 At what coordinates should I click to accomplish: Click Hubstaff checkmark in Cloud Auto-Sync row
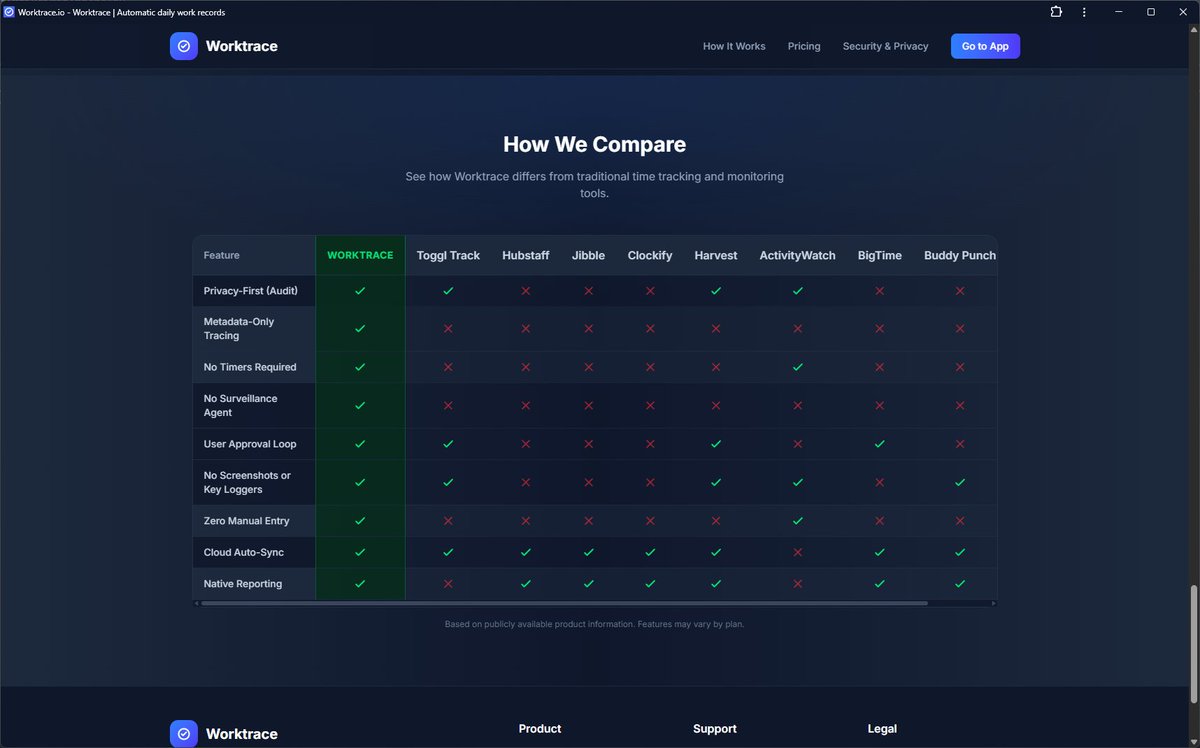pos(526,552)
